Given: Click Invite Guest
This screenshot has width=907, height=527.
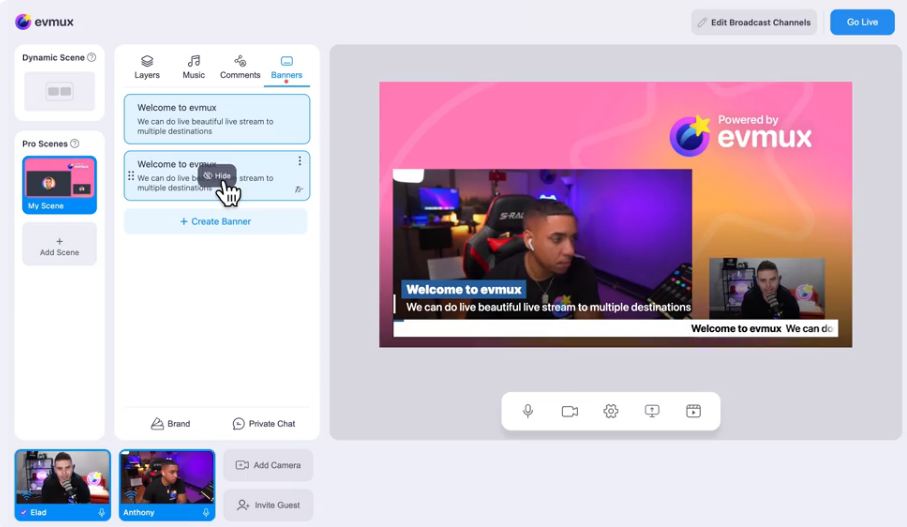Looking at the screenshot, I should (x=268, y=505).
